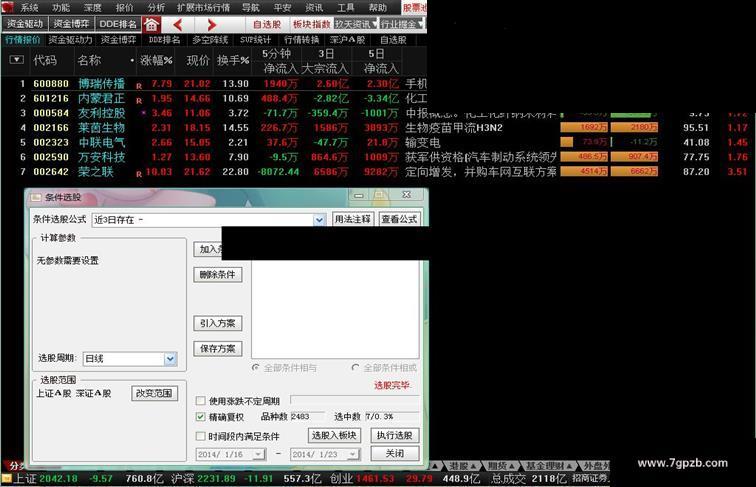Viewport: 756px width, 487px height.
Task: Switch to 资金驱动力 tab
Action: coord(70,40)
